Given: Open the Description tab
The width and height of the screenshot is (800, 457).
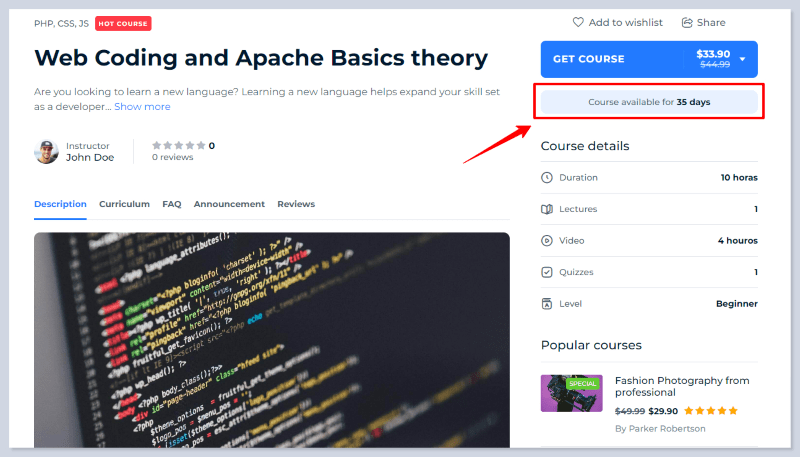Looking at the screenshot, I should coord(60,204).
